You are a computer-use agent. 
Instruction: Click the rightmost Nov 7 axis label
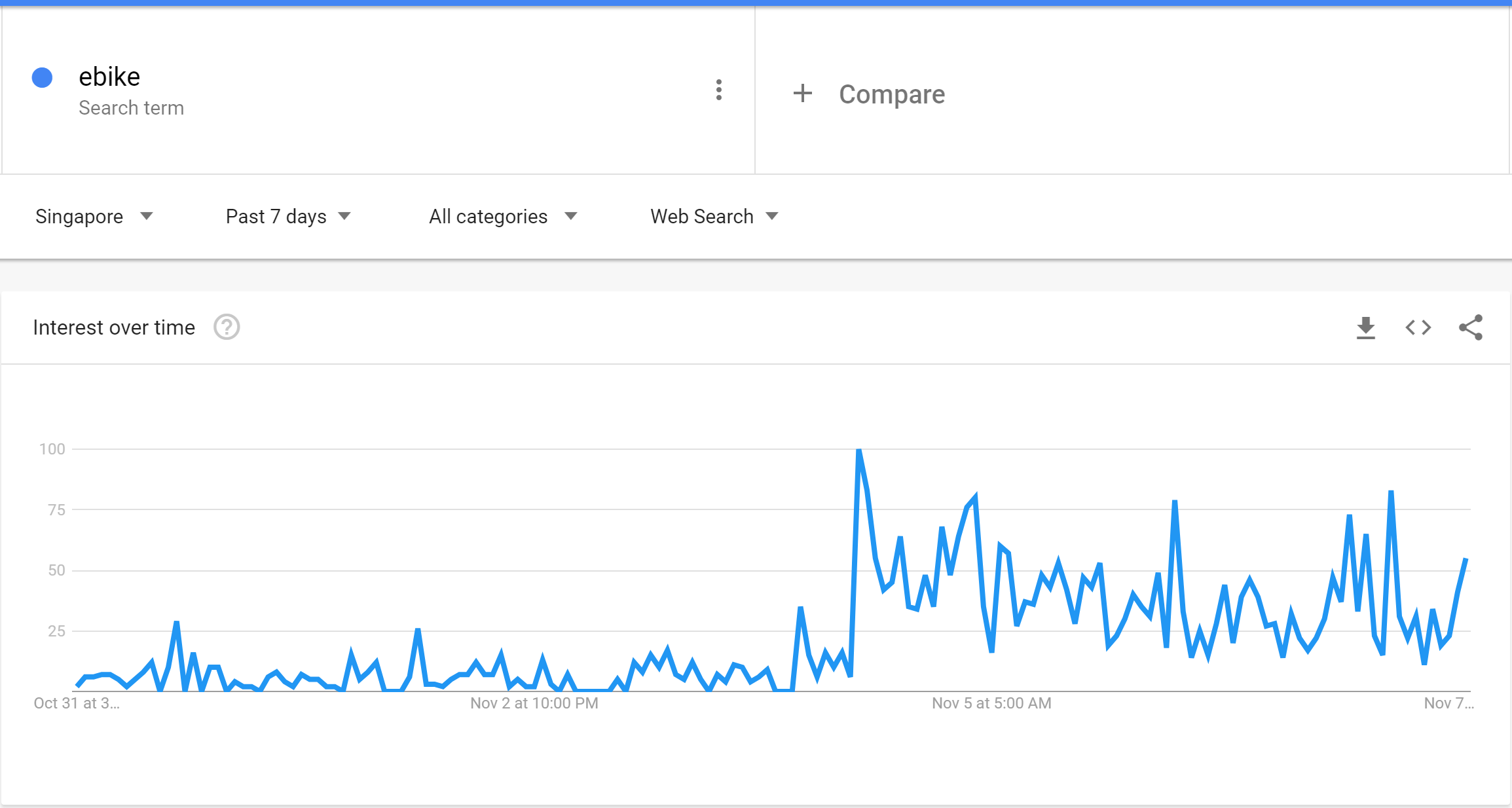[1448, 703]
